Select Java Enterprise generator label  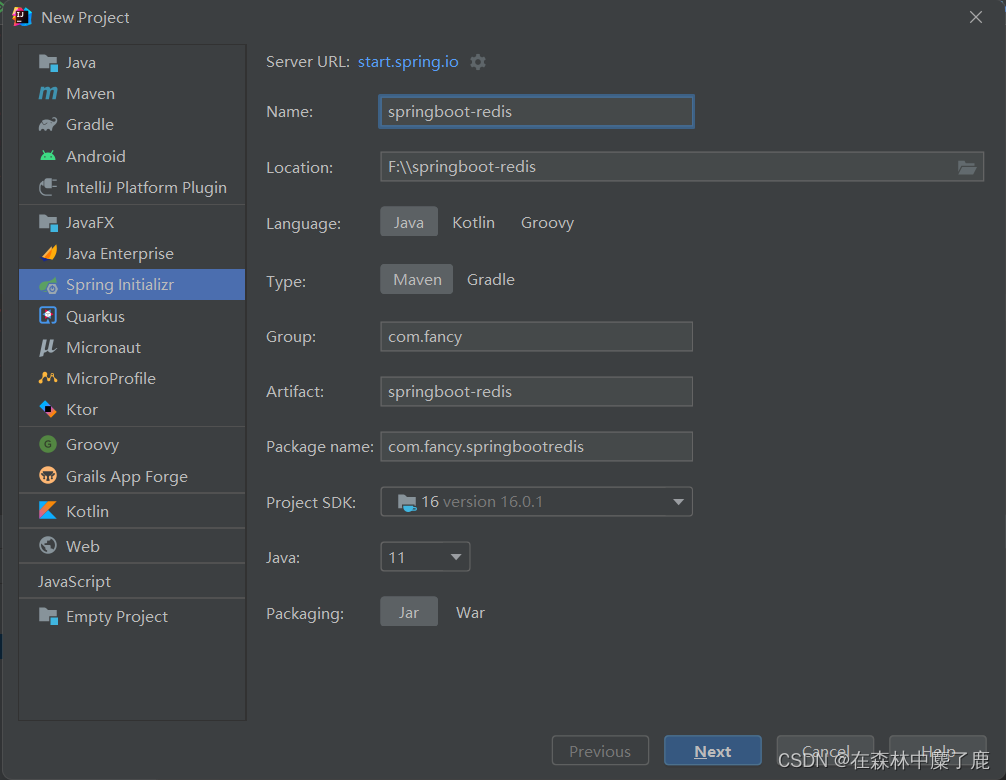[120, 253]
